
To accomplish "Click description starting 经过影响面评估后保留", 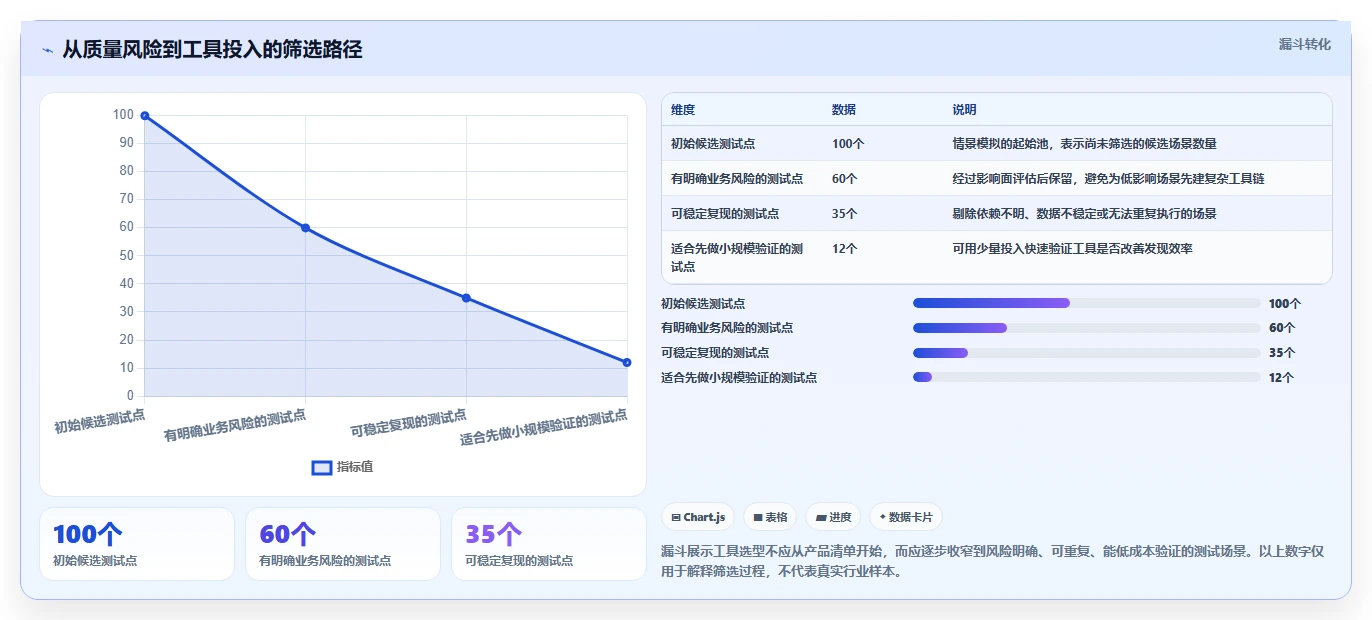I will [x=1109, y=179].
